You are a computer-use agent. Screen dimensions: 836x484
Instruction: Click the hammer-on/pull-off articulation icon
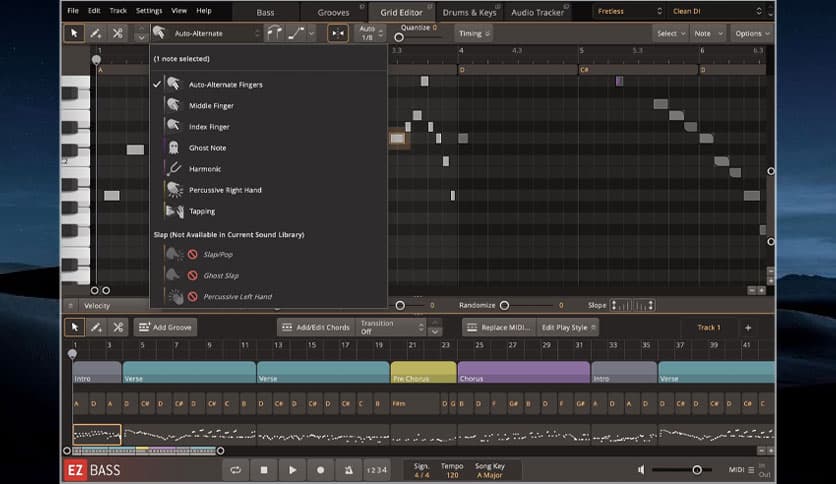click(x=275, y=33)
